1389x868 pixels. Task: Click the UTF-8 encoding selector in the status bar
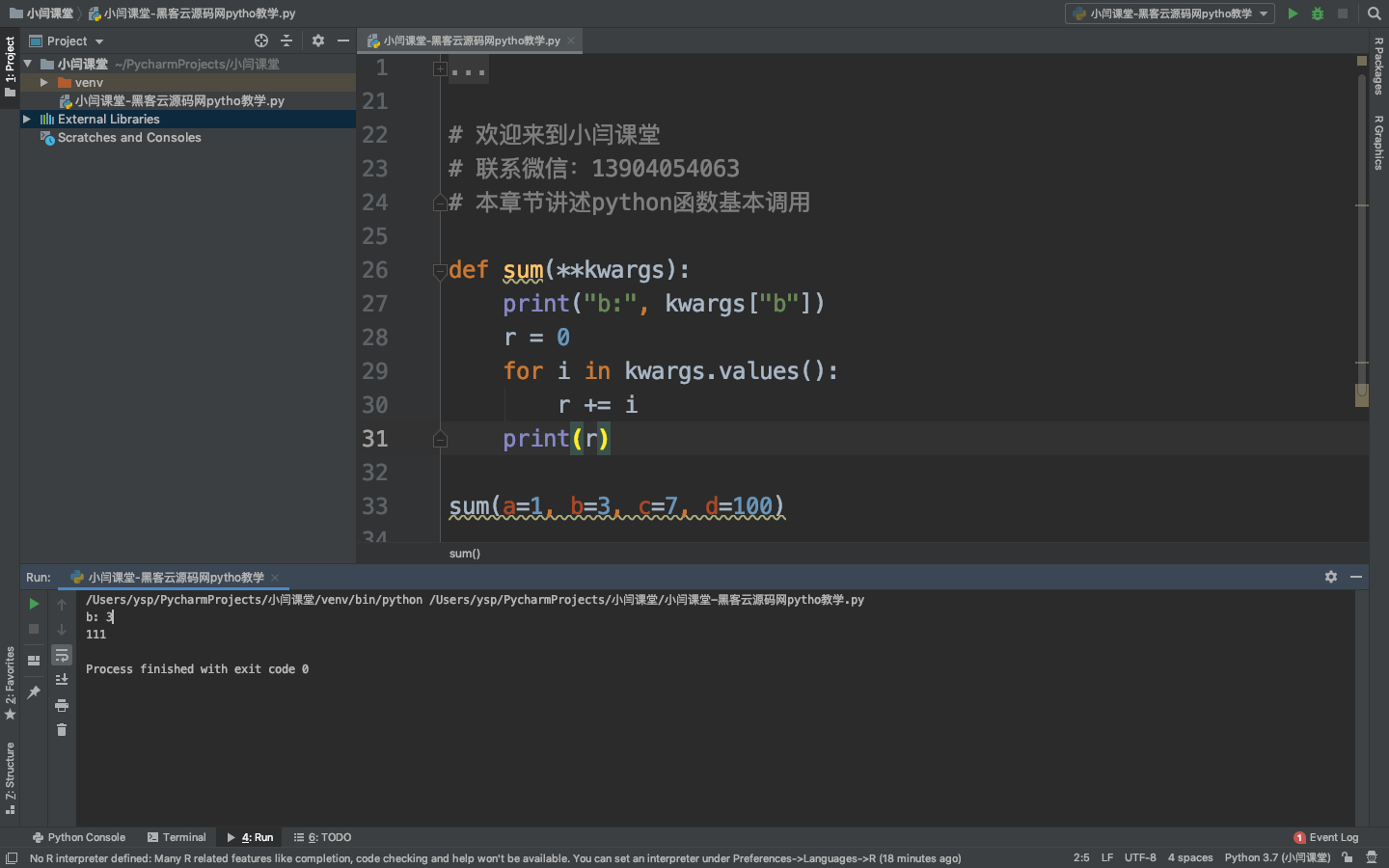click(1140, 857)
